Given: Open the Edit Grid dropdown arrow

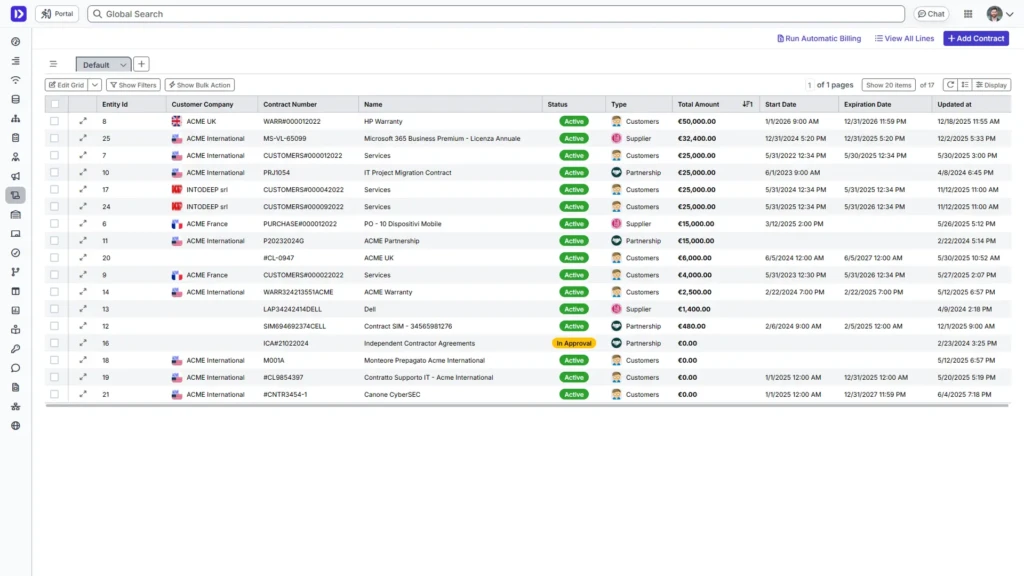Looking at the screenshot, I should point(95,85).
